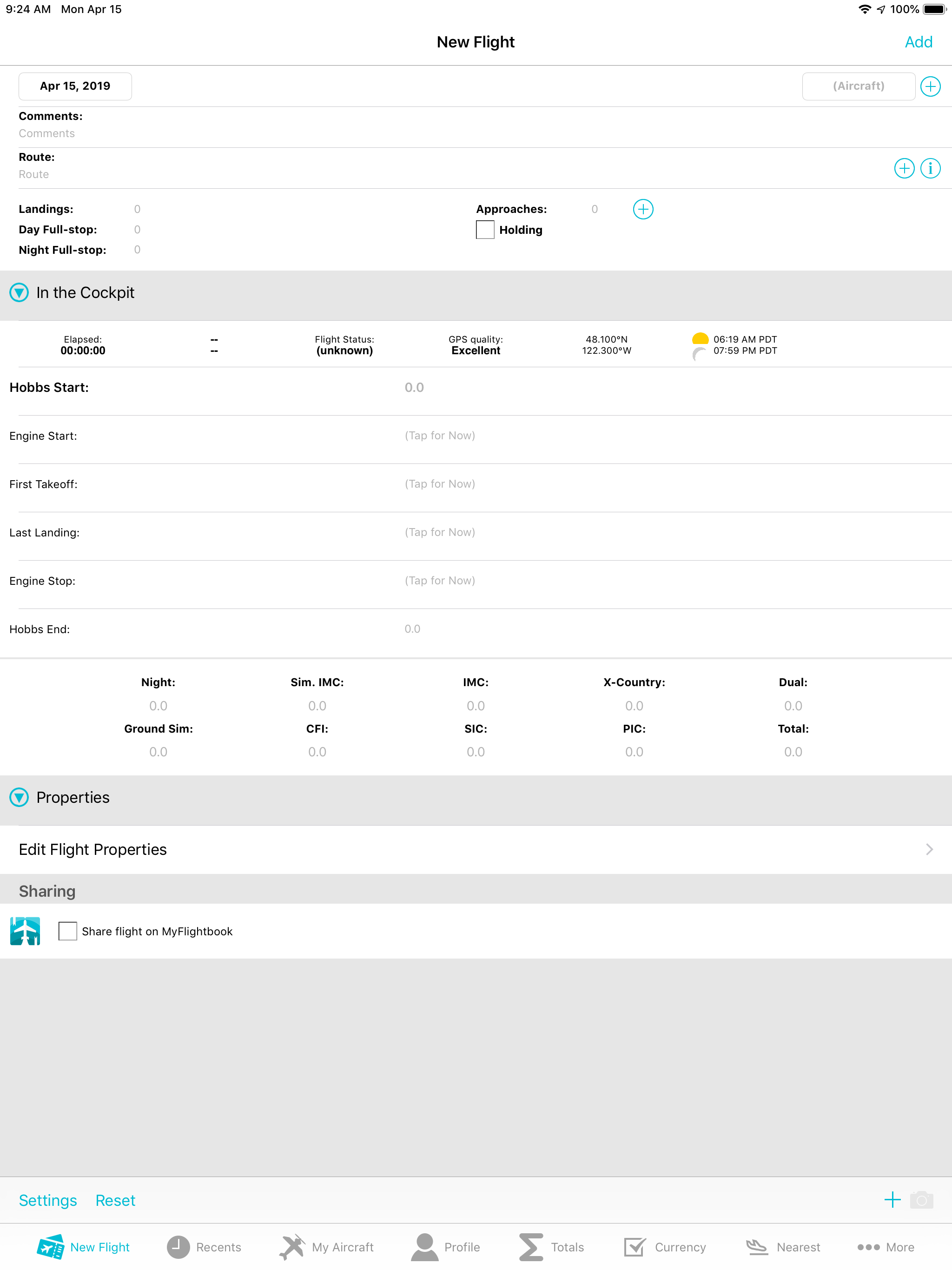The width and height of the screenshot is (952, 1270).
Task: Tap the IMC time value
Action: click(x=476, y=705)
